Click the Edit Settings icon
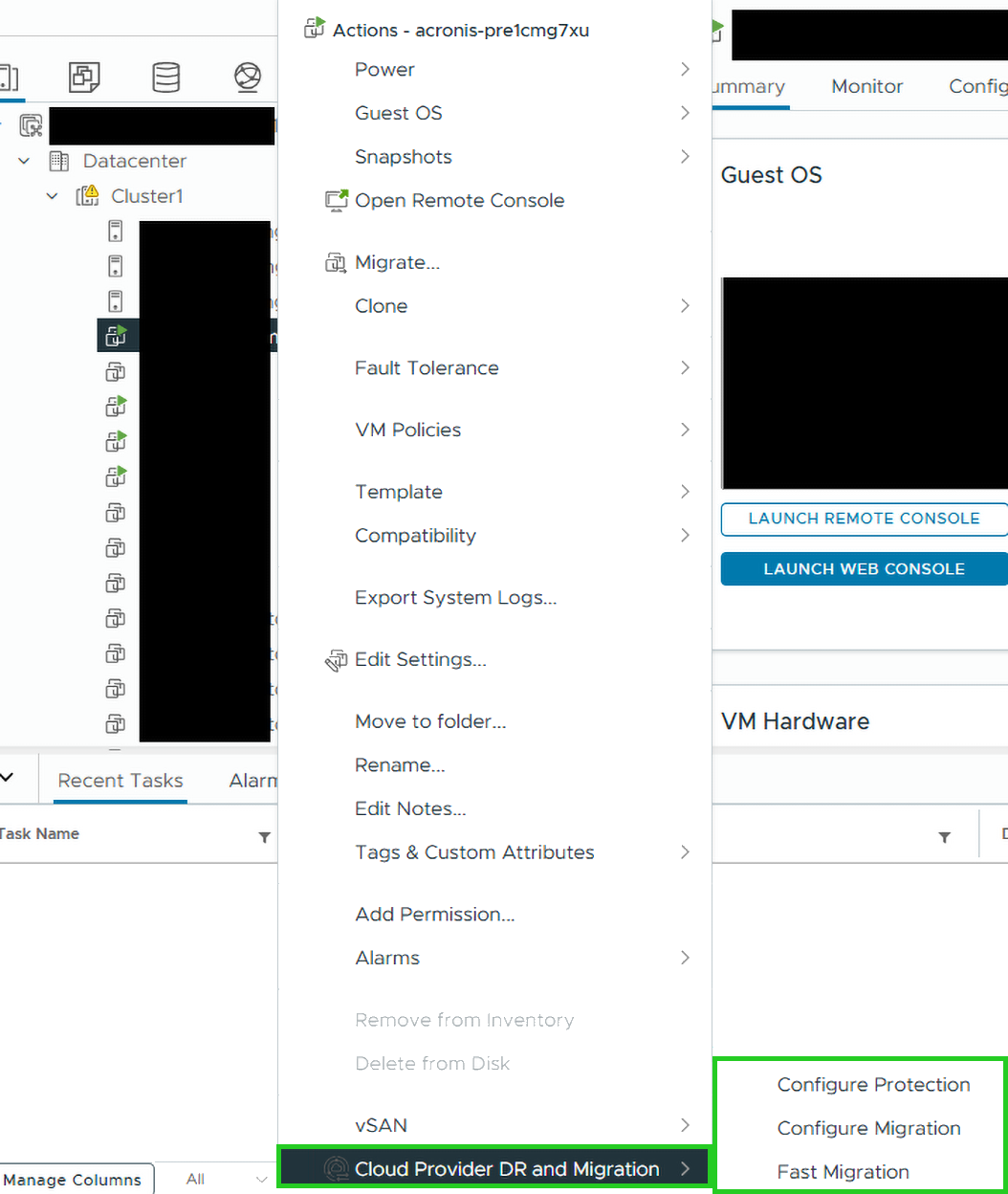 (336, 660)
